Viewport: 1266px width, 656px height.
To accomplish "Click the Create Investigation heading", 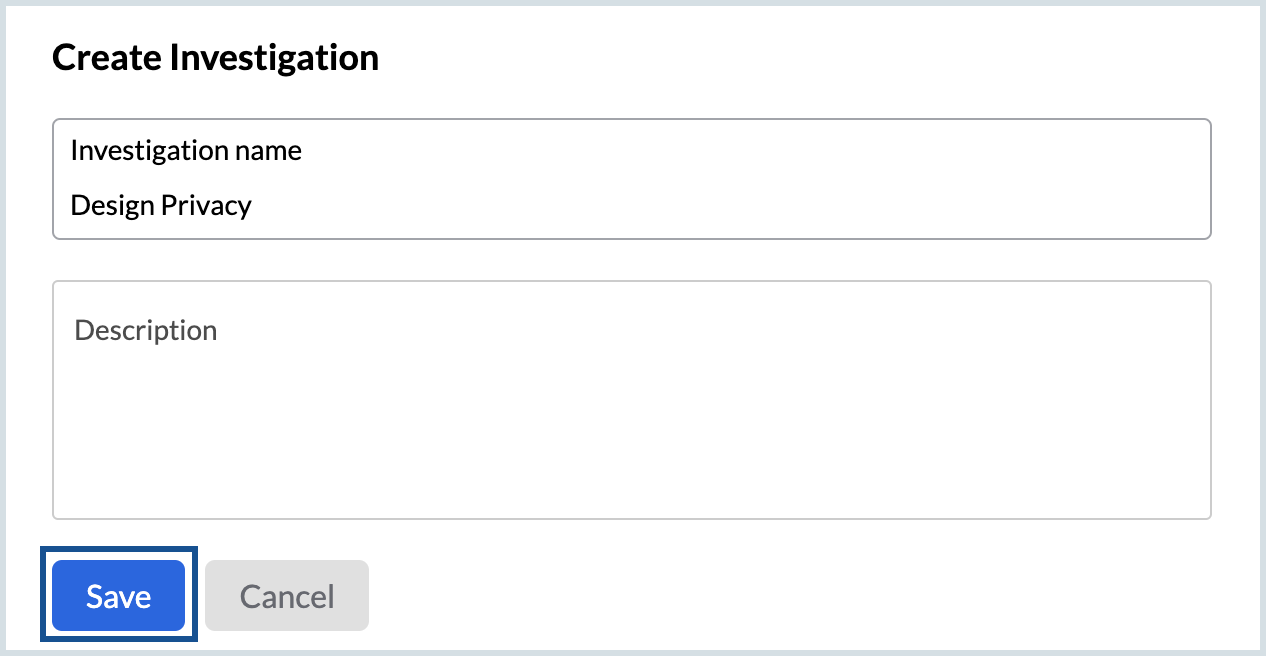I will tap(215, 58).
